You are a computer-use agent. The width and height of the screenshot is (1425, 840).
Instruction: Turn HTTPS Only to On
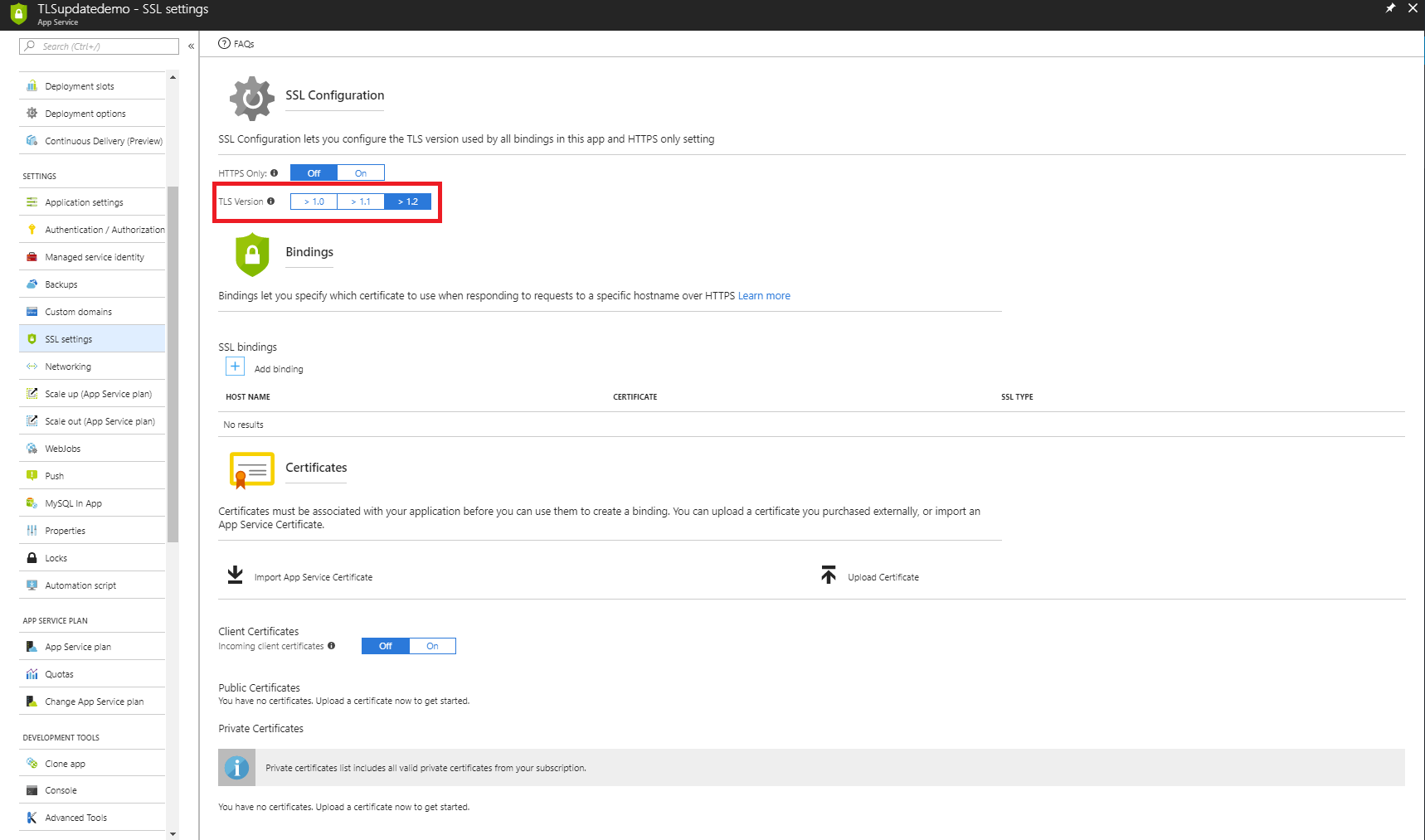(361, 173)
